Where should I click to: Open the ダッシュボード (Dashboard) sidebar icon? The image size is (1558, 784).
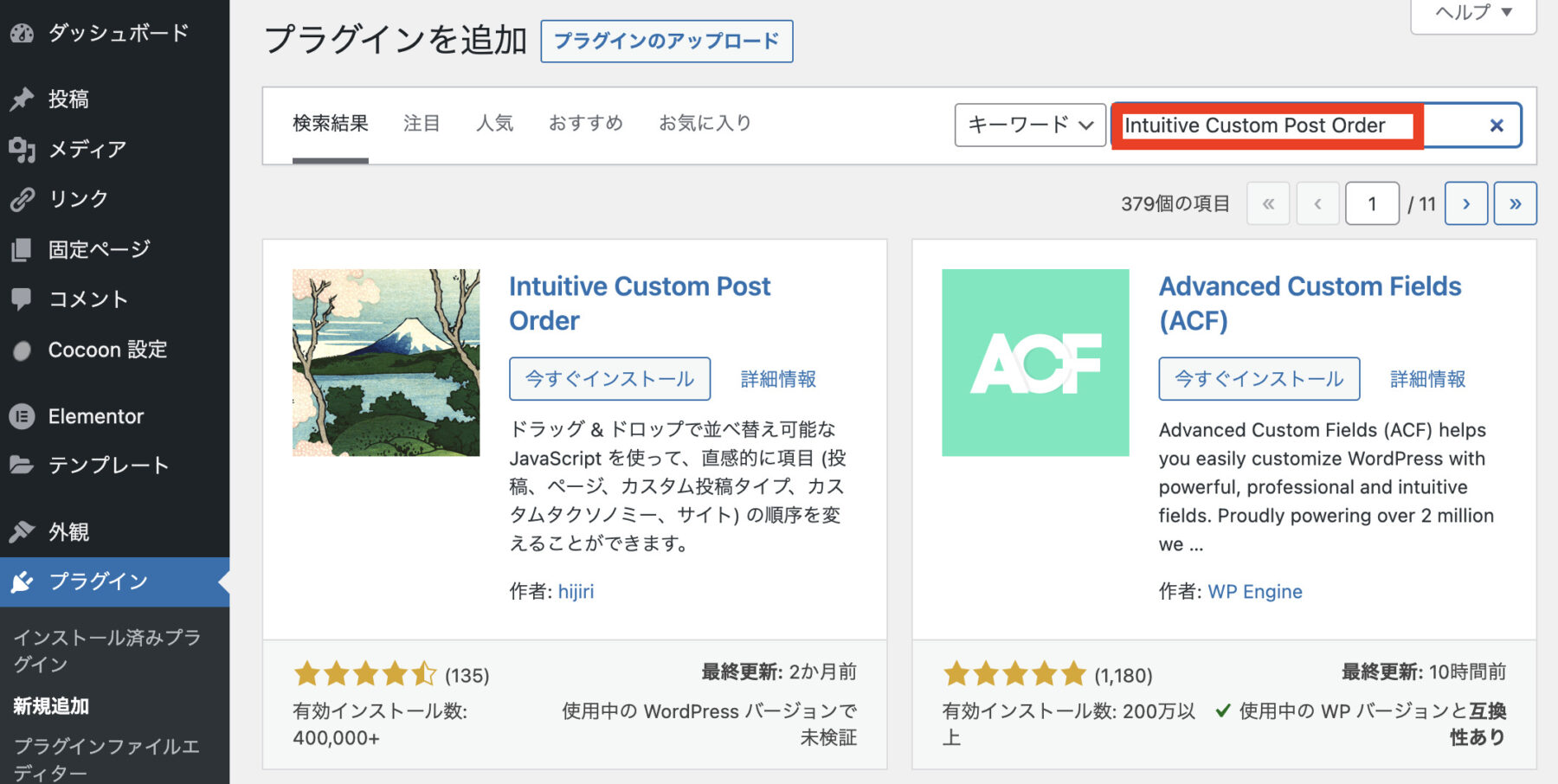tap(21, 33)
